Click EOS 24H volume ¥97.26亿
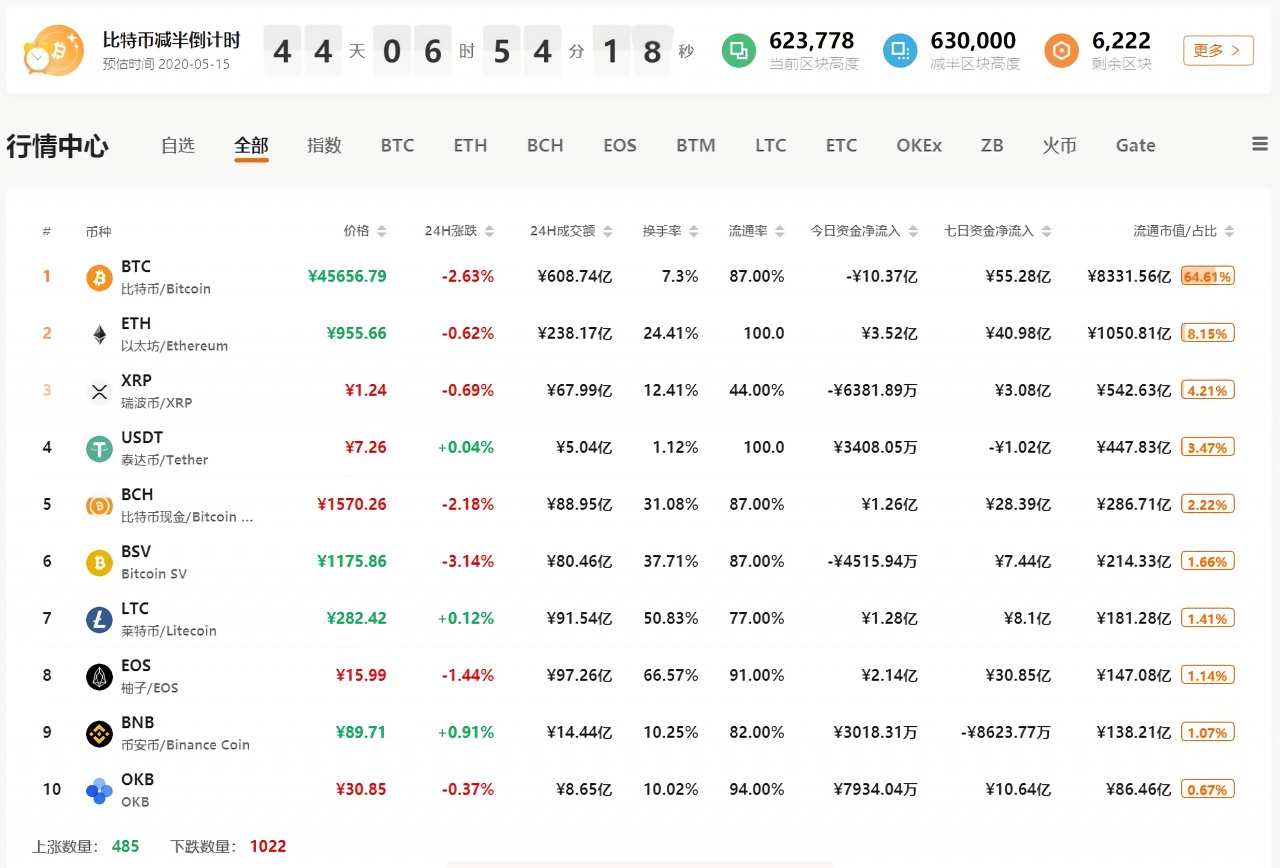The width and height of the screenshot is (1280, 868). (x=579, y=675)
